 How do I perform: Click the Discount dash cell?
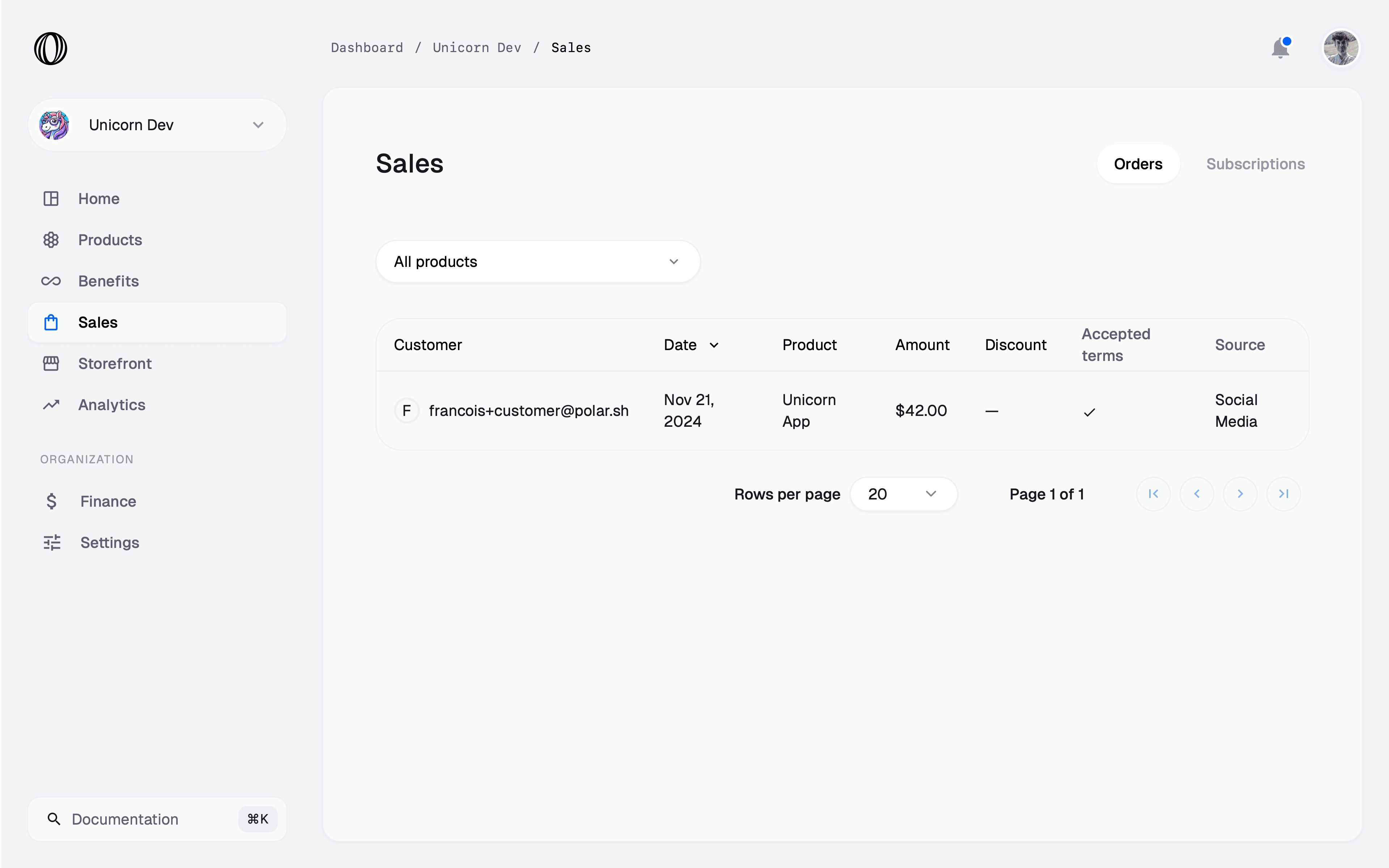pos(991,412)
